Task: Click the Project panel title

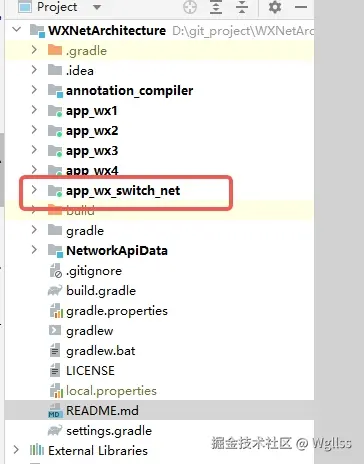Action: pyautogui.click(x=57, y=7)
